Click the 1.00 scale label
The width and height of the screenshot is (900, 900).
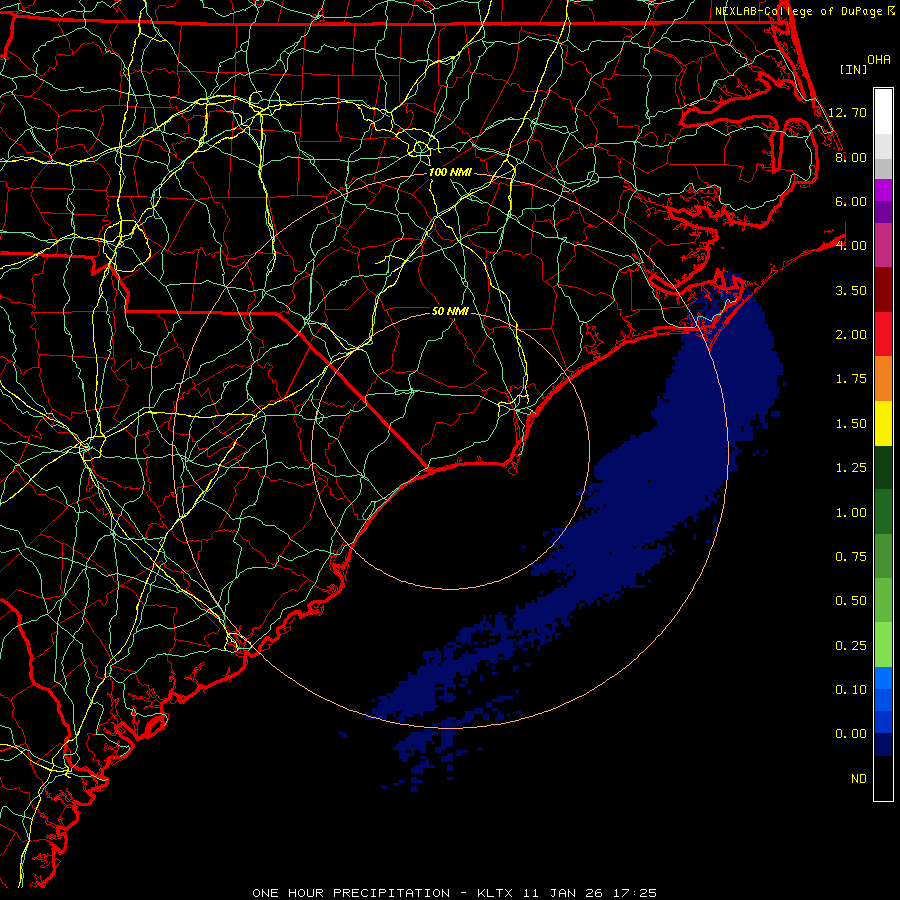pos(851,513)
